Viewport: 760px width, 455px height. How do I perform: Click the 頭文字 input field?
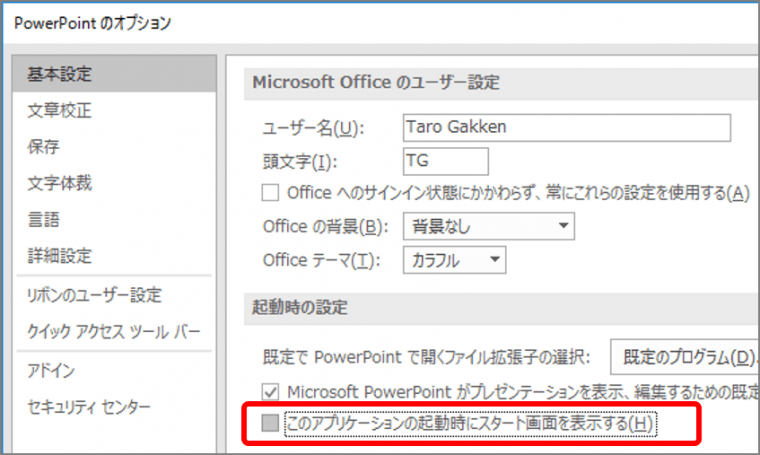click(445, 161)
